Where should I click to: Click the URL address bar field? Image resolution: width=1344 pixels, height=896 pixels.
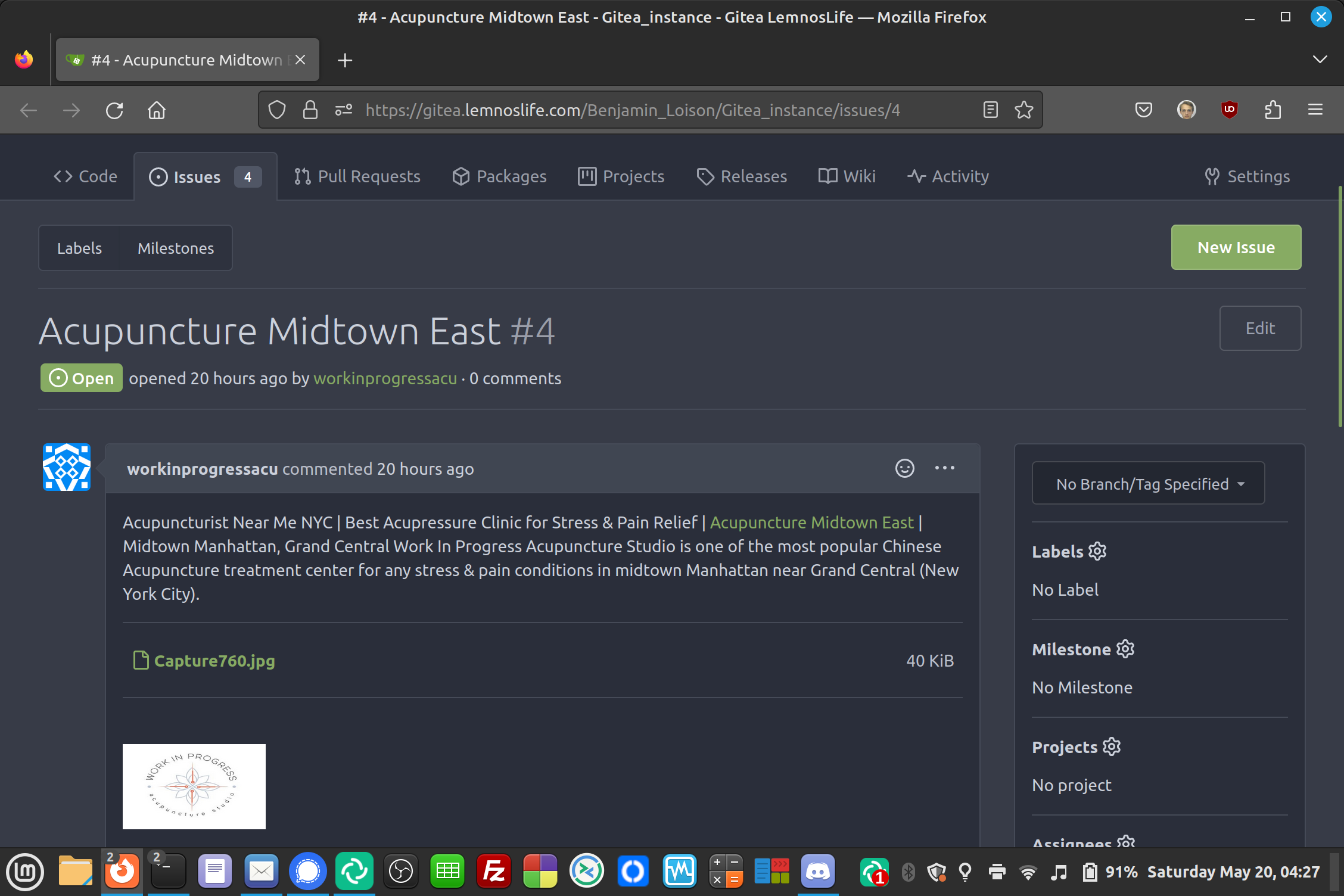tap(631, 110)
